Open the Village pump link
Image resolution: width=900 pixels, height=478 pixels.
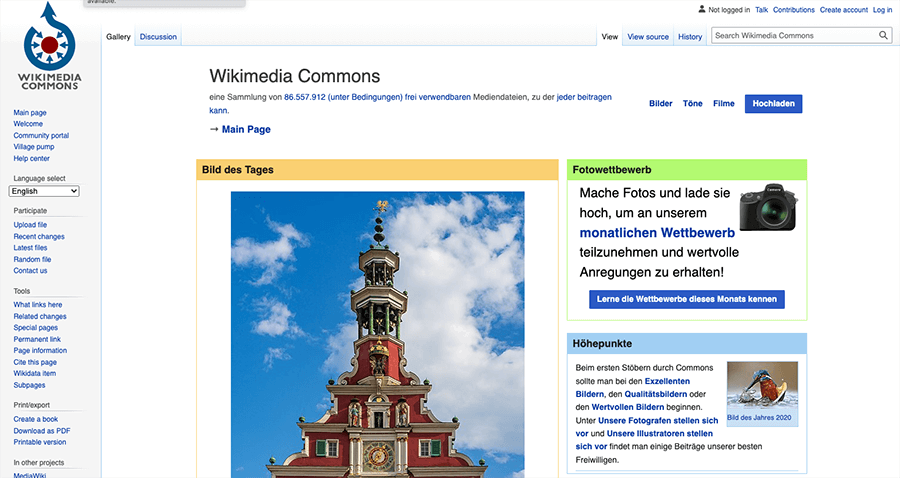[34, 147]
